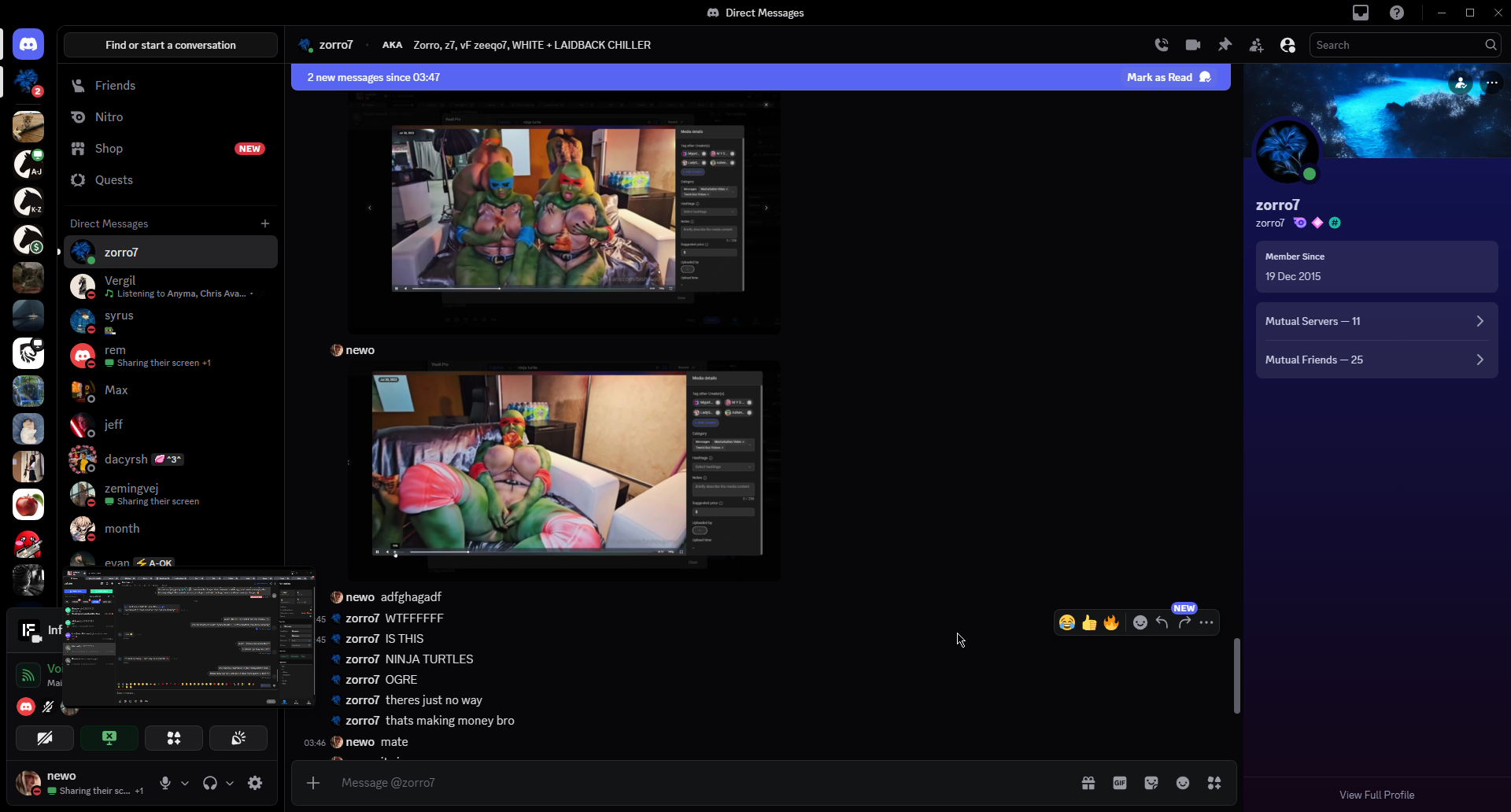The image size is (1511, 812).
Task: Forward the hovered message
Action: (x=1184, y=622)
